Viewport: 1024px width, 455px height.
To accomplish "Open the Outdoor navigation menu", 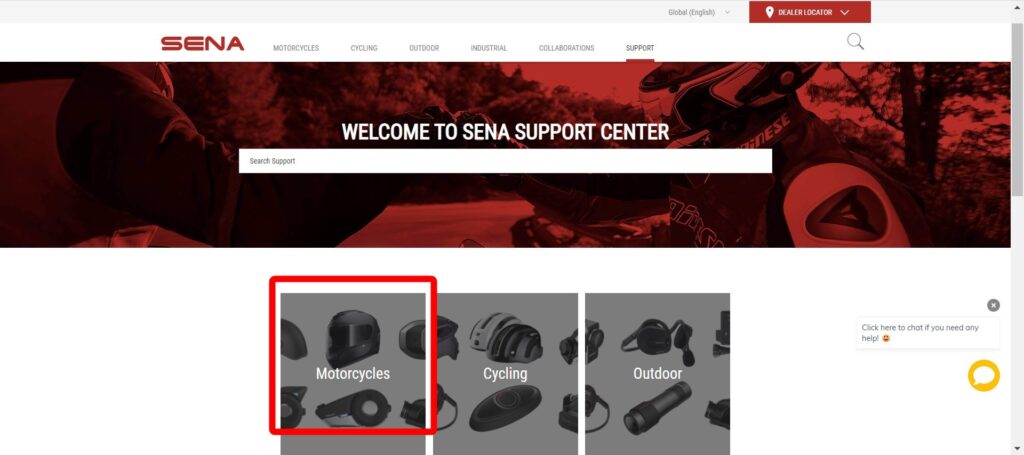I will pos(424,48).
